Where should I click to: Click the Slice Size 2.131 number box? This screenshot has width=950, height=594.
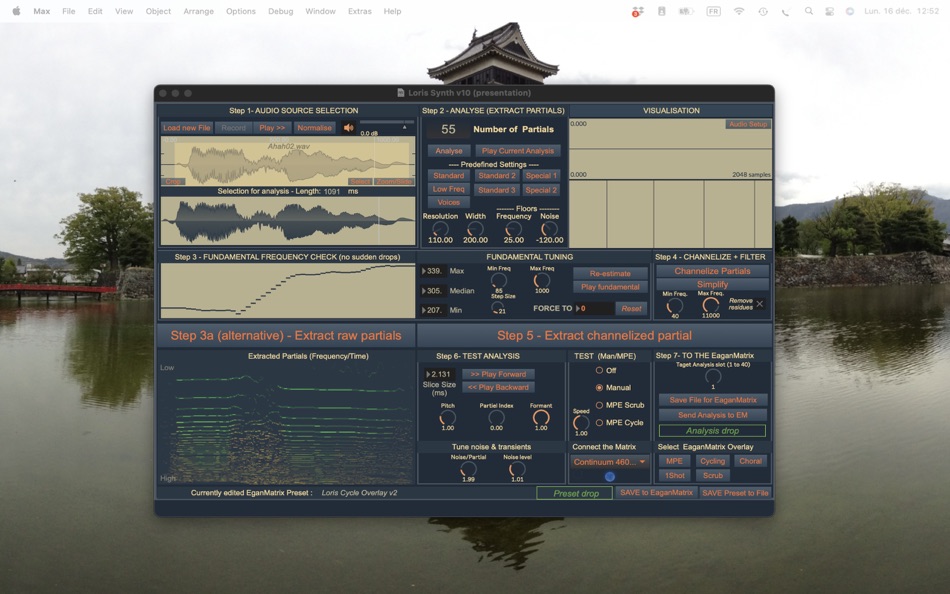[440, 374]
